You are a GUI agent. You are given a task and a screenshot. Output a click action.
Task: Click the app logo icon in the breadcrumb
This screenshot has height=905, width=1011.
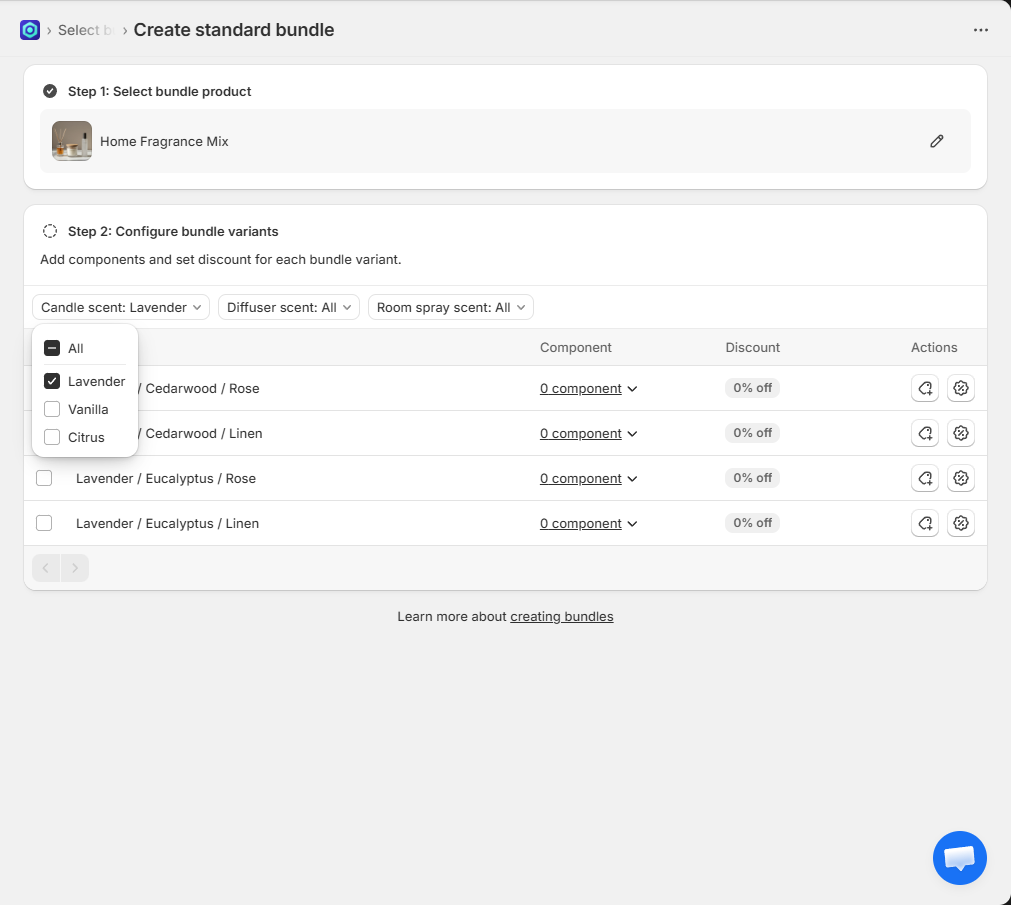pyautogui.click(x=30, y=30)
